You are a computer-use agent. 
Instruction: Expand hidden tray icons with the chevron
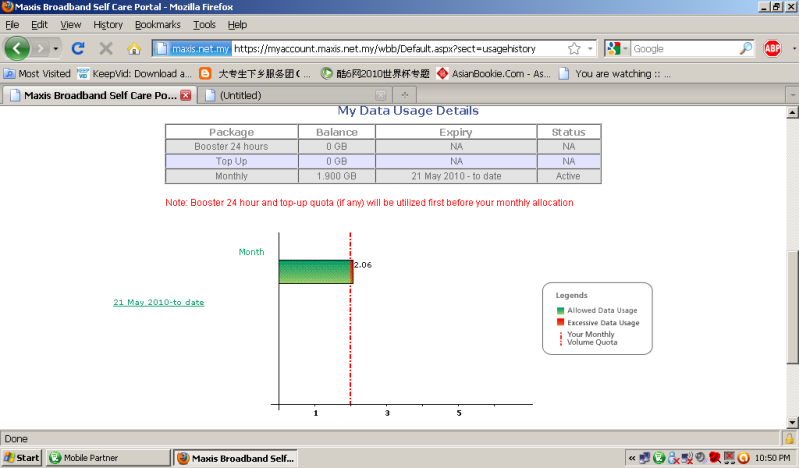click(632, 458)
